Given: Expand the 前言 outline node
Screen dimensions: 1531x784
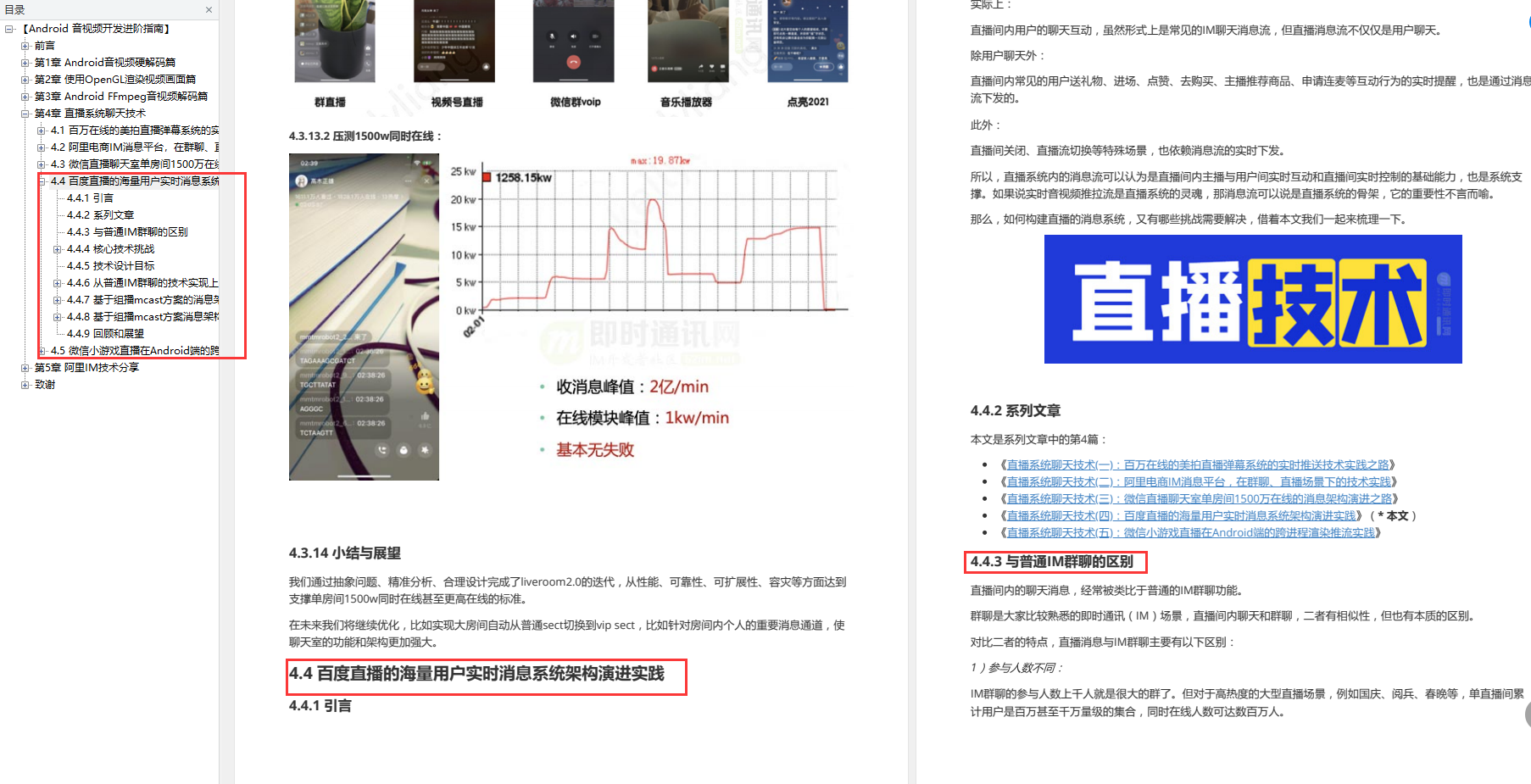Looking at the screenshot, I should click(x=25, y=46).
